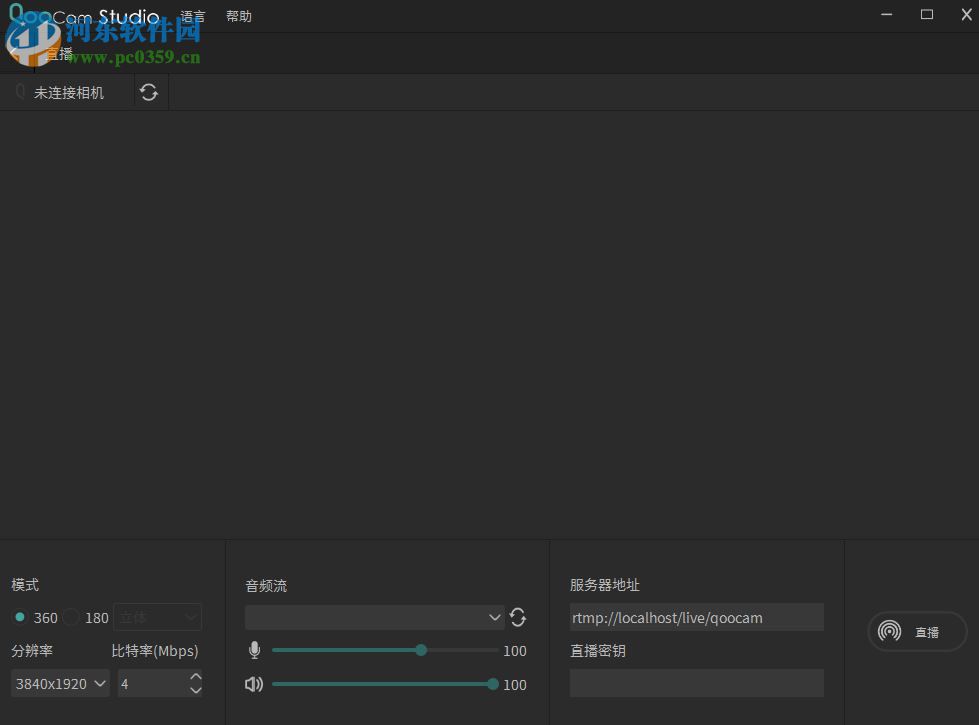Open the 分辨率 resolution dropdown showing 3840x1920
This screenshot has width=979, height=725.
point(59,683)
